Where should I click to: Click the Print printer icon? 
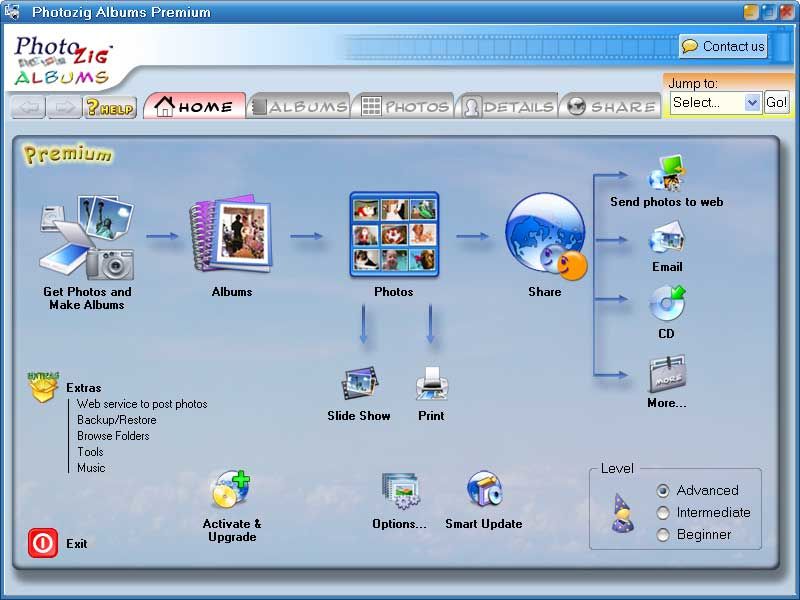pos(432,383)
